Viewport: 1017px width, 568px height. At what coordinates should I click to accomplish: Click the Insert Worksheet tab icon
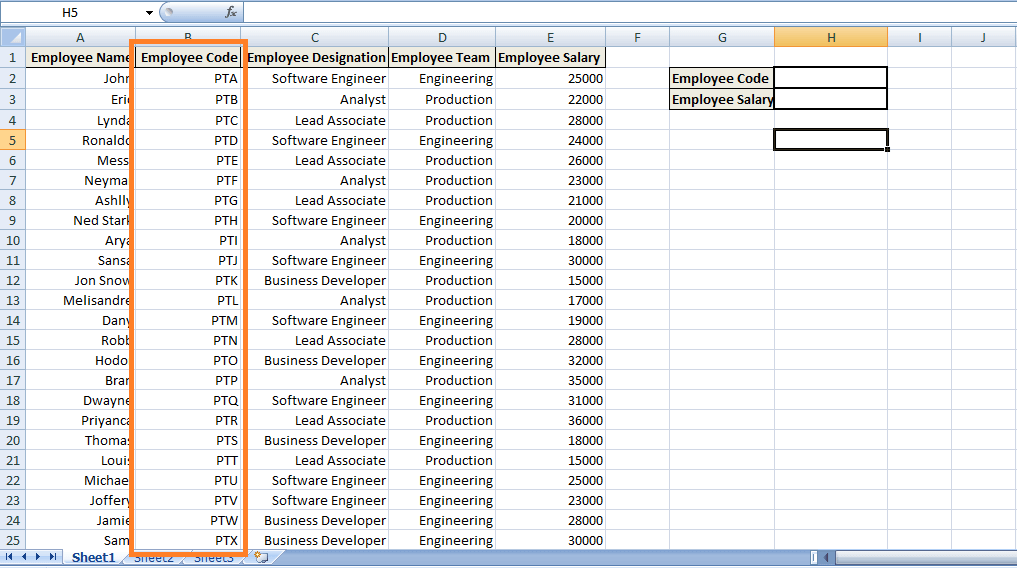(x=261, y=557)
